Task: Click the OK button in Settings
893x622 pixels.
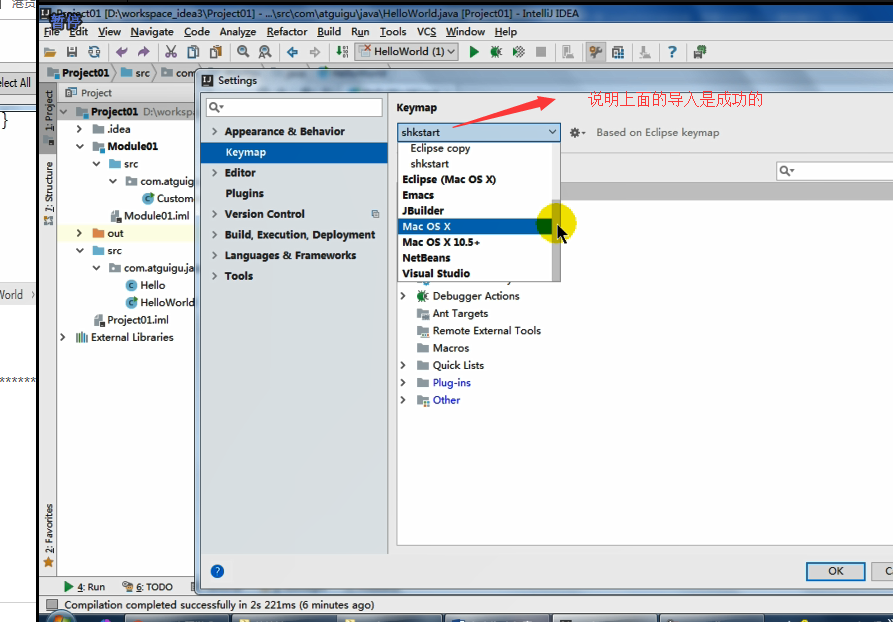Action: pyautogui.click(x=835, y=571)
